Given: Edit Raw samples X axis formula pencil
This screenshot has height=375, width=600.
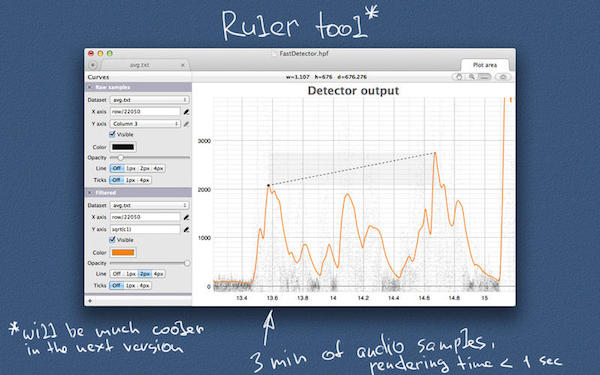Looking at the screenshot, I should click(x=186, y=112).
